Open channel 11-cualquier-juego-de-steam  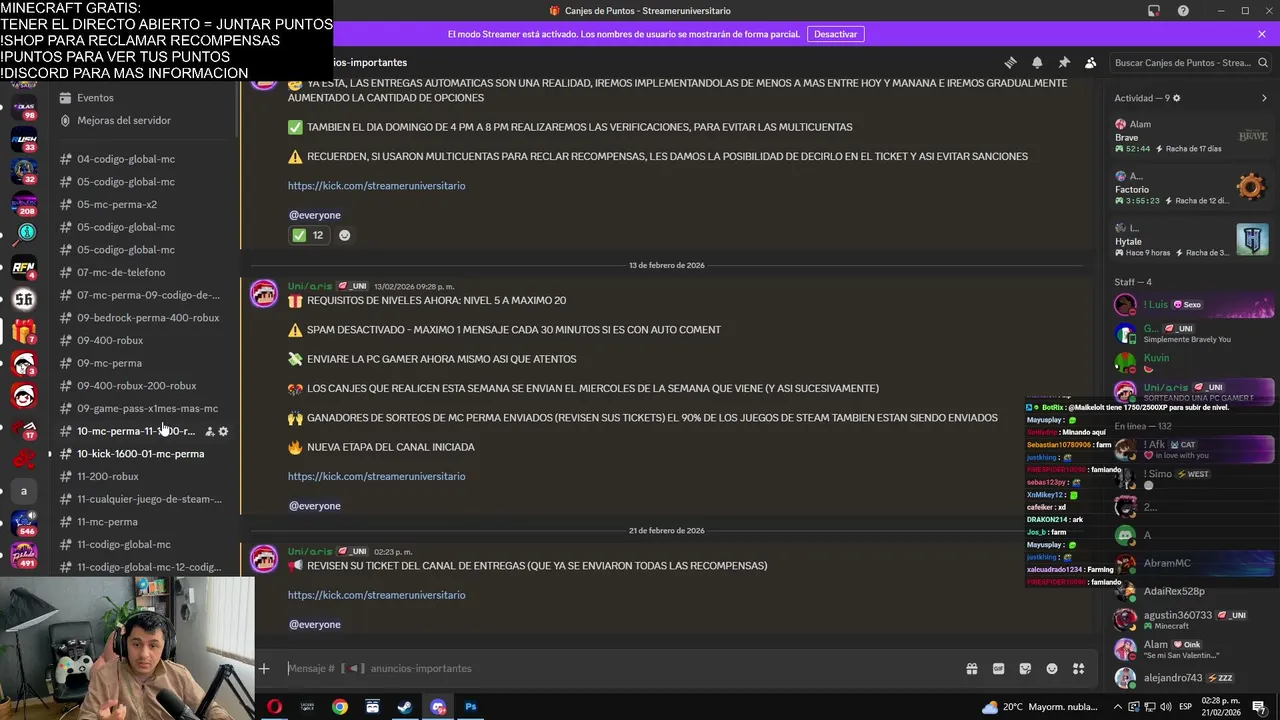pos(145,499)
